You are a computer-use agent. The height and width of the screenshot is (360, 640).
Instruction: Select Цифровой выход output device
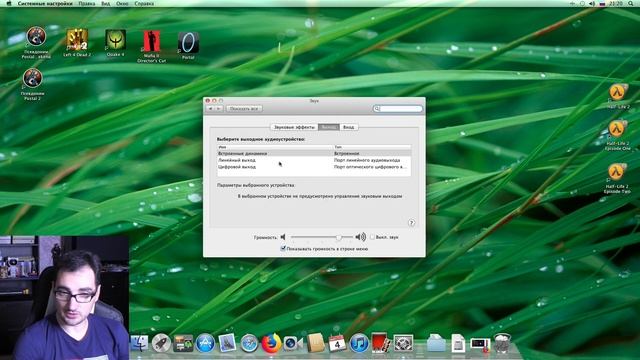[314, 167]
